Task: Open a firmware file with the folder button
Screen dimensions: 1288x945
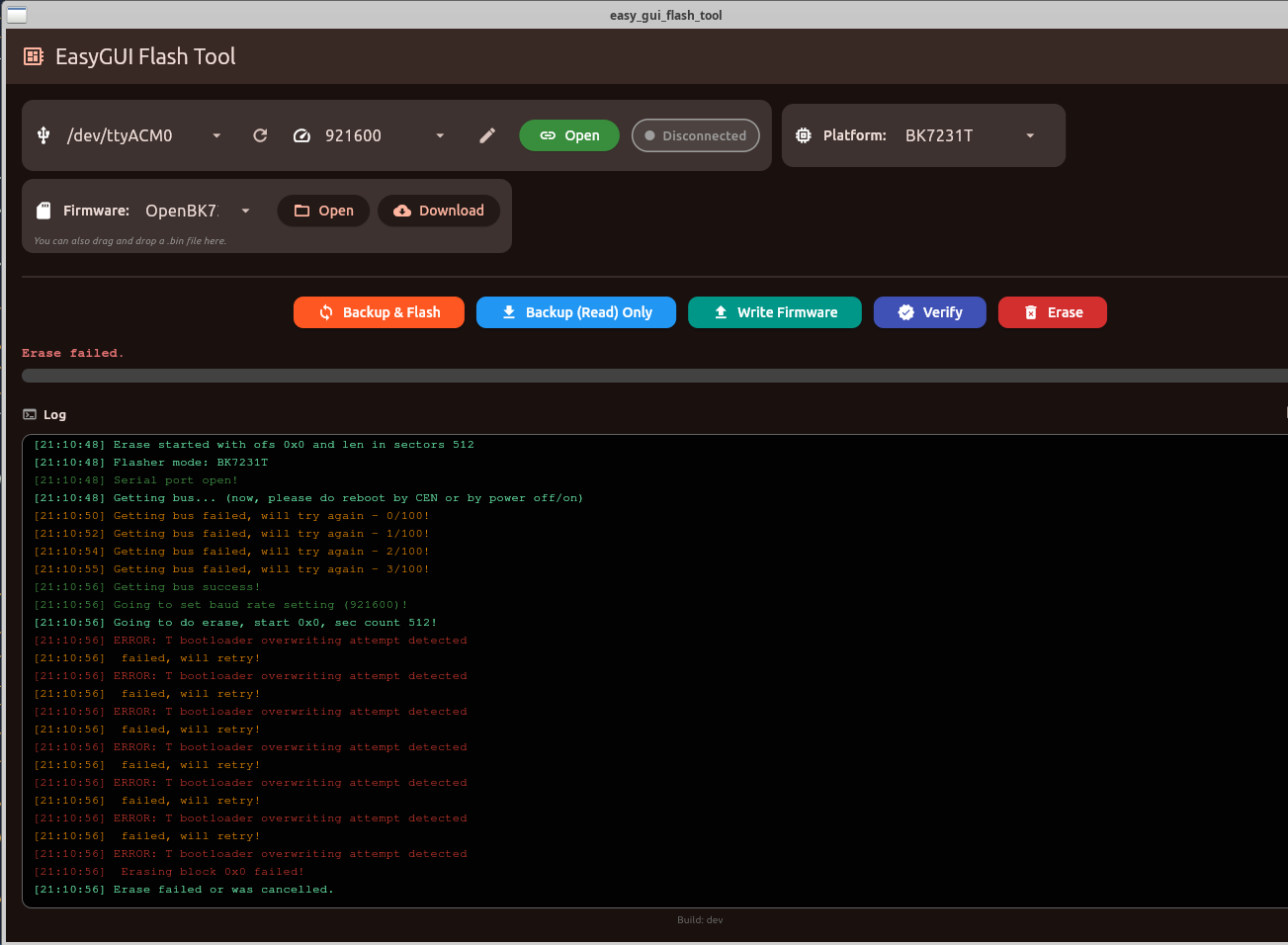Action: pos(323,211)
